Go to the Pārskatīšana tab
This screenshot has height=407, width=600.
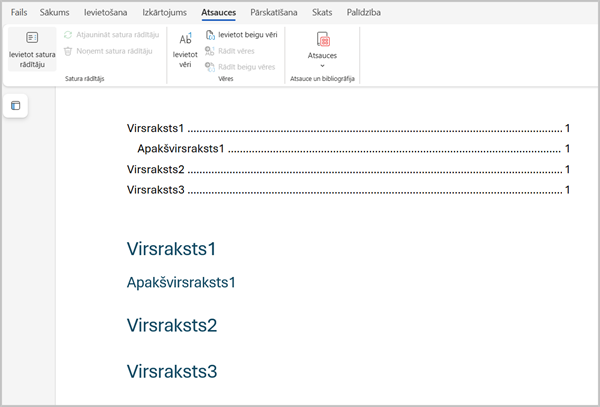[x=274, y=12]
